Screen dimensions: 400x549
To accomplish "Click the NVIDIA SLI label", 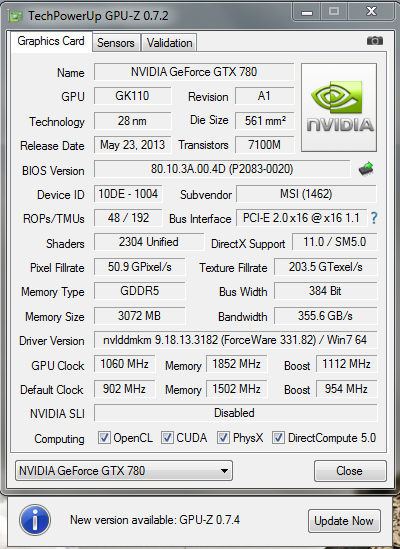I will point(57,414).
